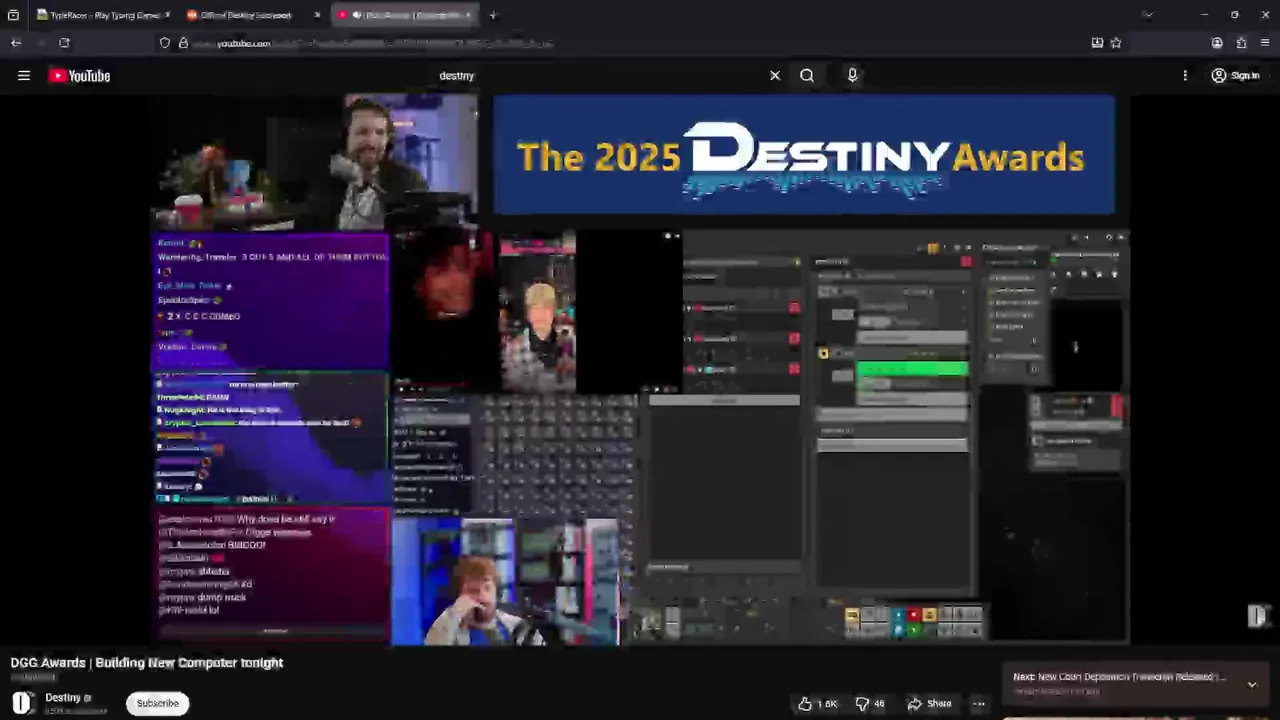Click the video title 'DGG Awards | Building New Computer tonight'
Viewport: 1280px width, 720px height.
point(147,662)
